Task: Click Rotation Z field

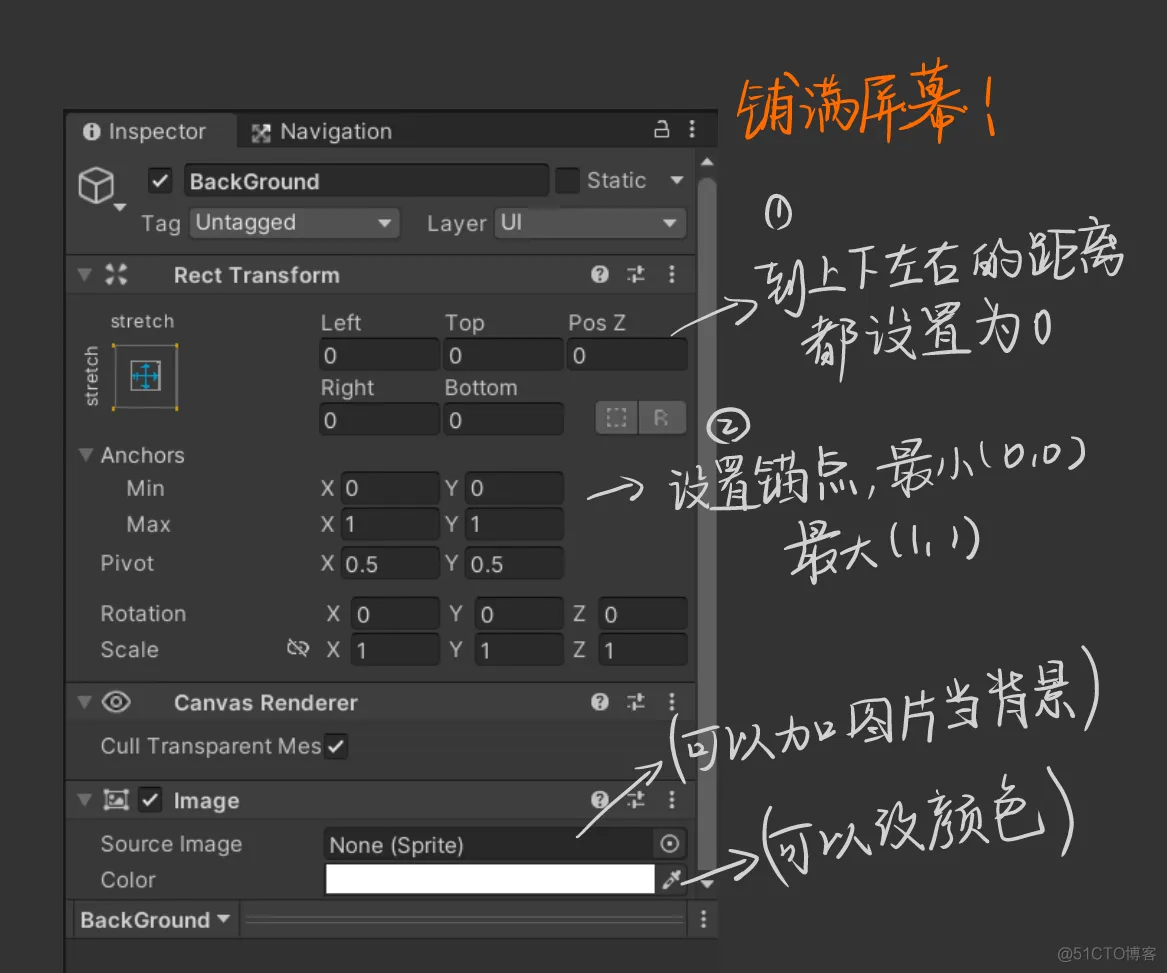Action: click(x=642, y=613)
